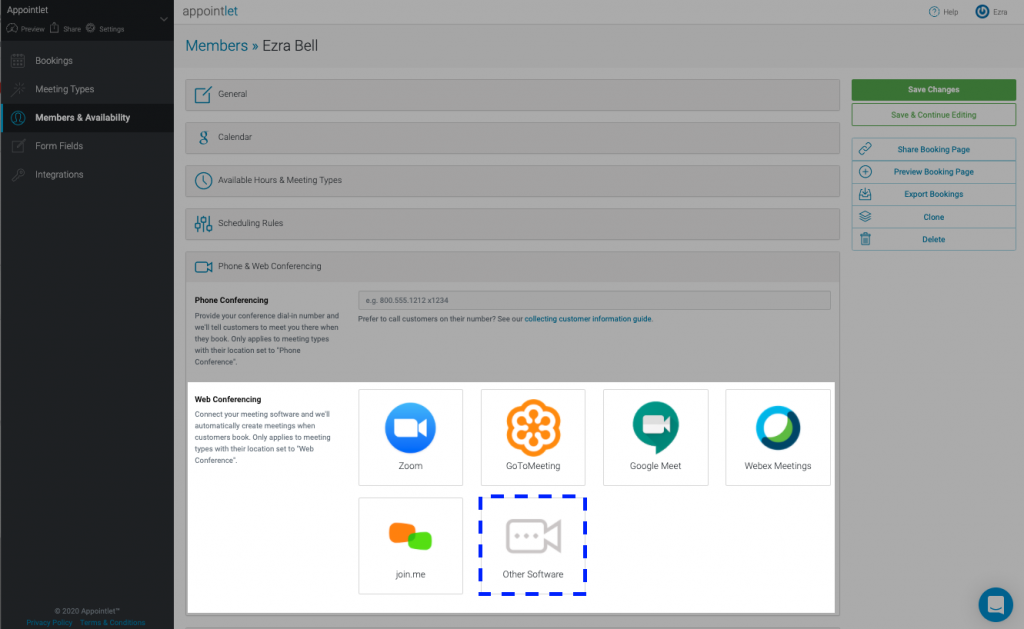Screen dimensions: 1024x629
Task: Open Preview Booking Page
Action: pos(933,172)
